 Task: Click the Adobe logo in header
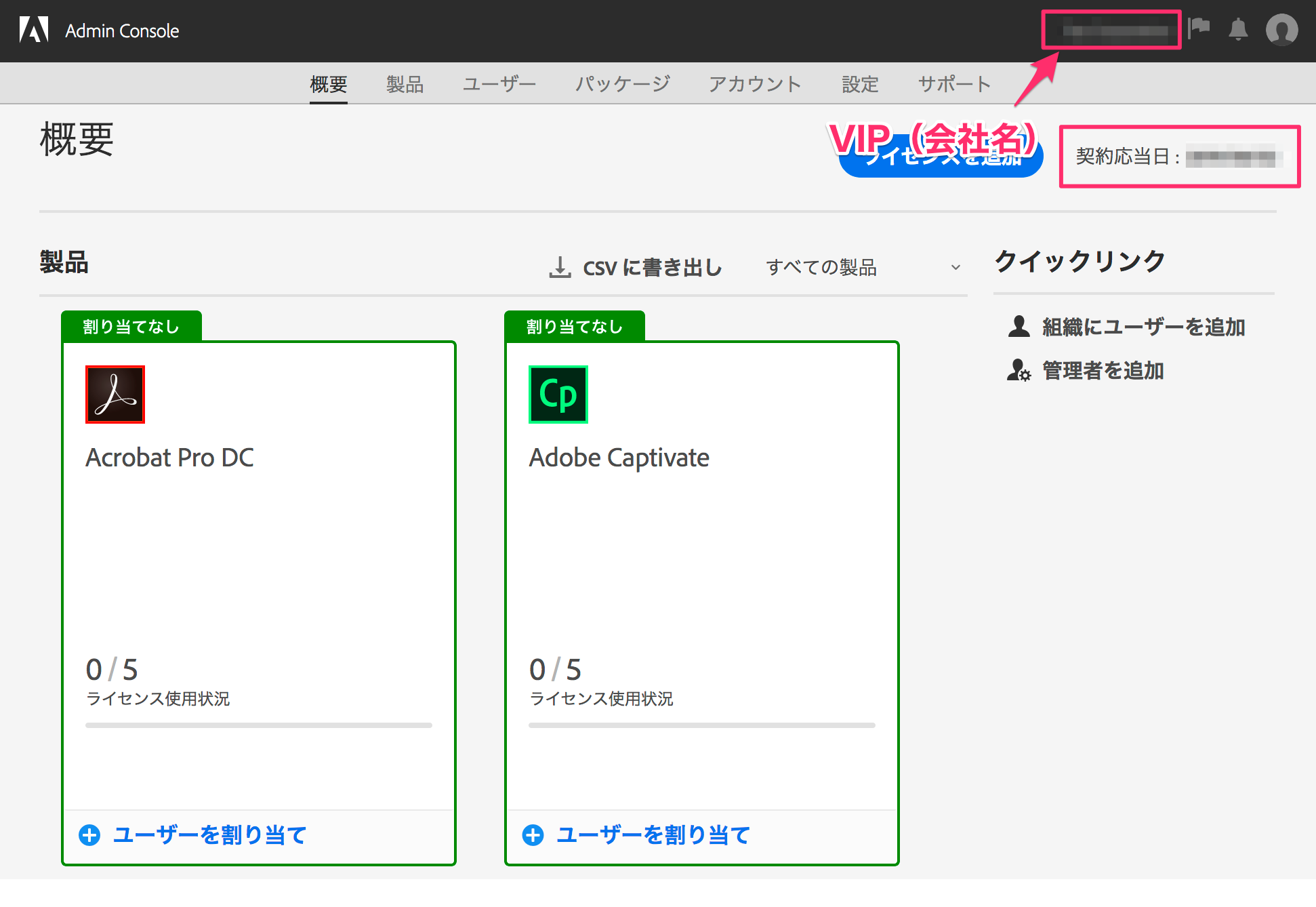click(34, 30)
